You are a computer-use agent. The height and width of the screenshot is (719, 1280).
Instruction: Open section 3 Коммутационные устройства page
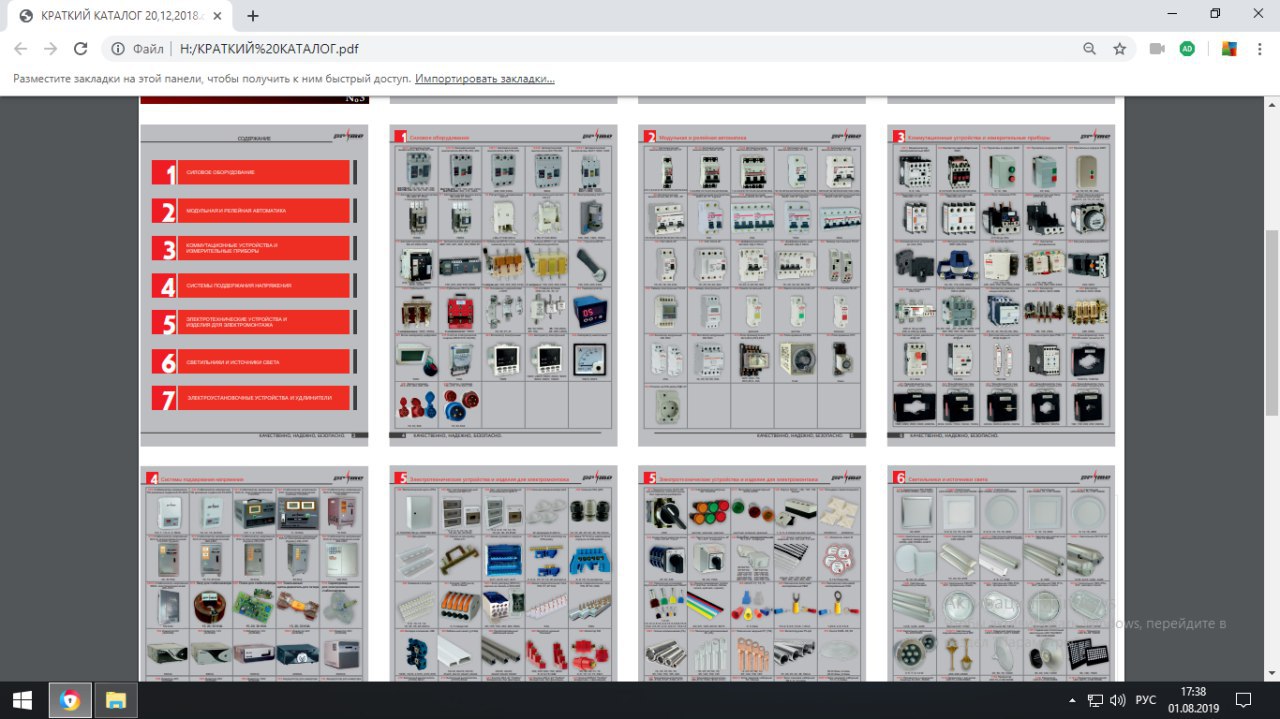tap(1001, 285)
